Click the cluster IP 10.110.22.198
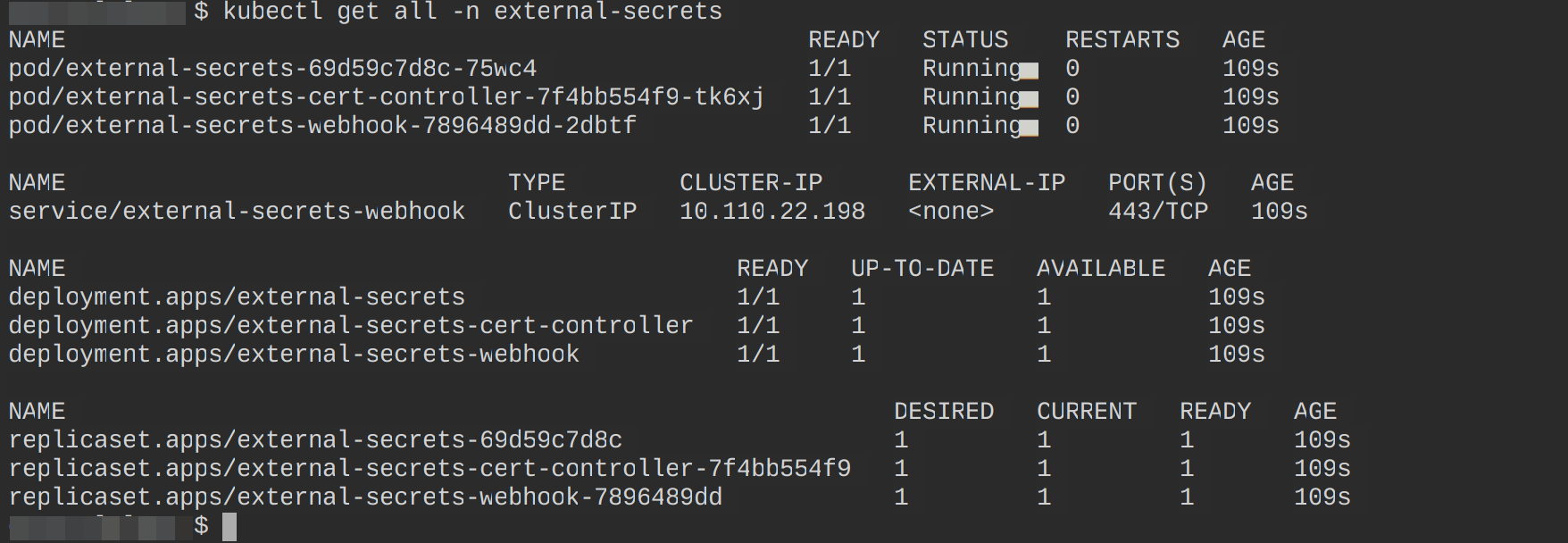 click(x=771, y=212)
